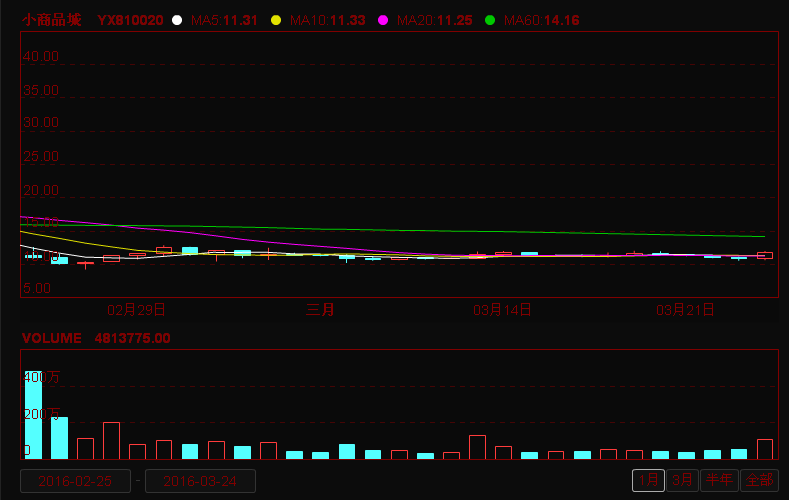This screenshot has height=500, width=789.
Task: Show half-year range with 半年 button
Action: tap(718, 481)
